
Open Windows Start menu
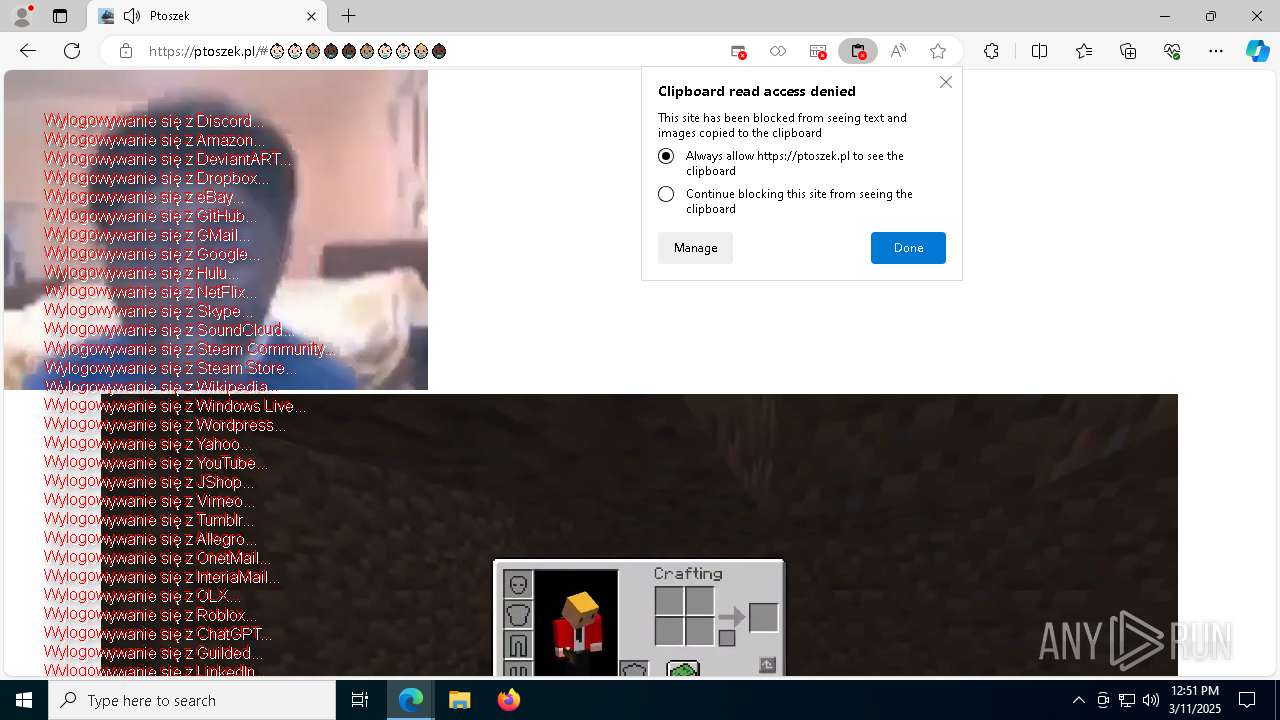[x=24, y=700]
